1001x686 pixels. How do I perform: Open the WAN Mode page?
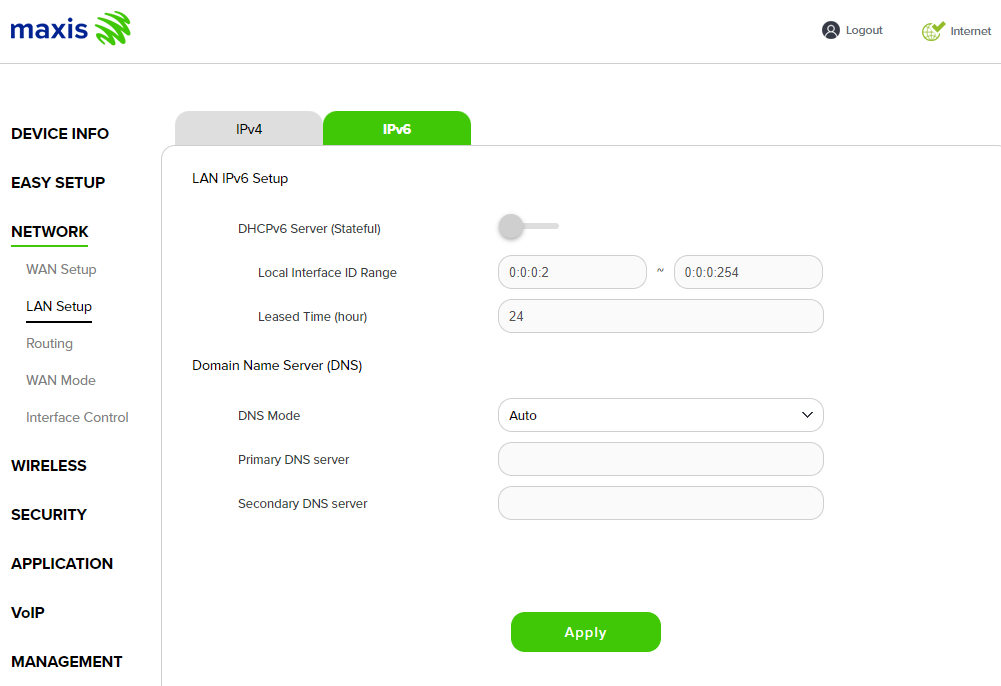click(x=61, y=380)
